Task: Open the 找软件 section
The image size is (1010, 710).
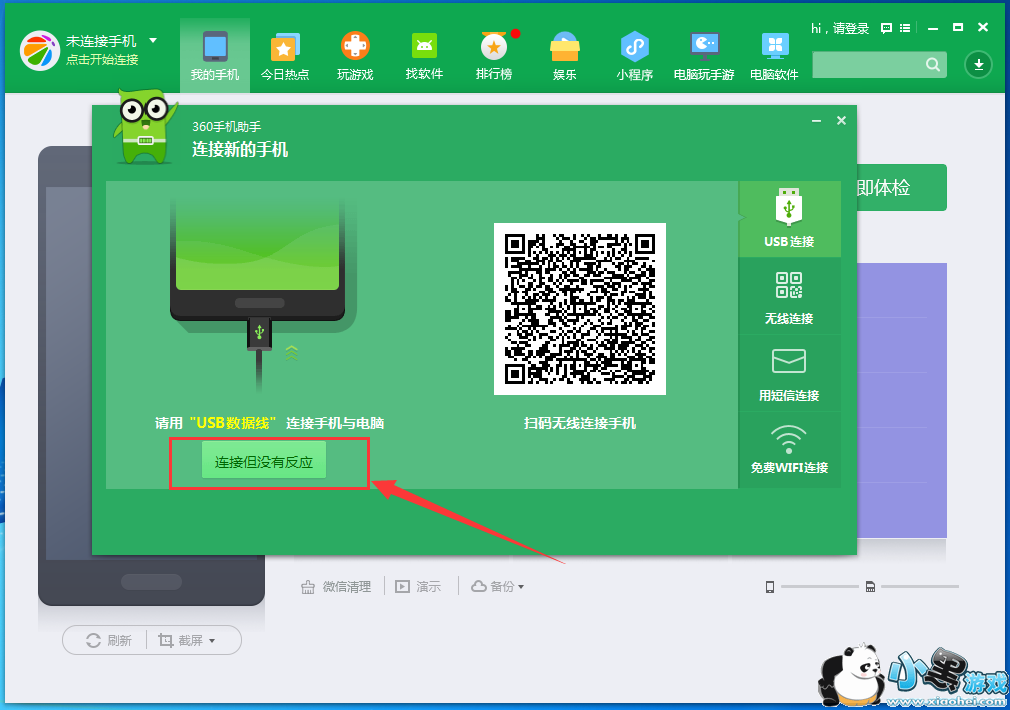Action: 424,56
